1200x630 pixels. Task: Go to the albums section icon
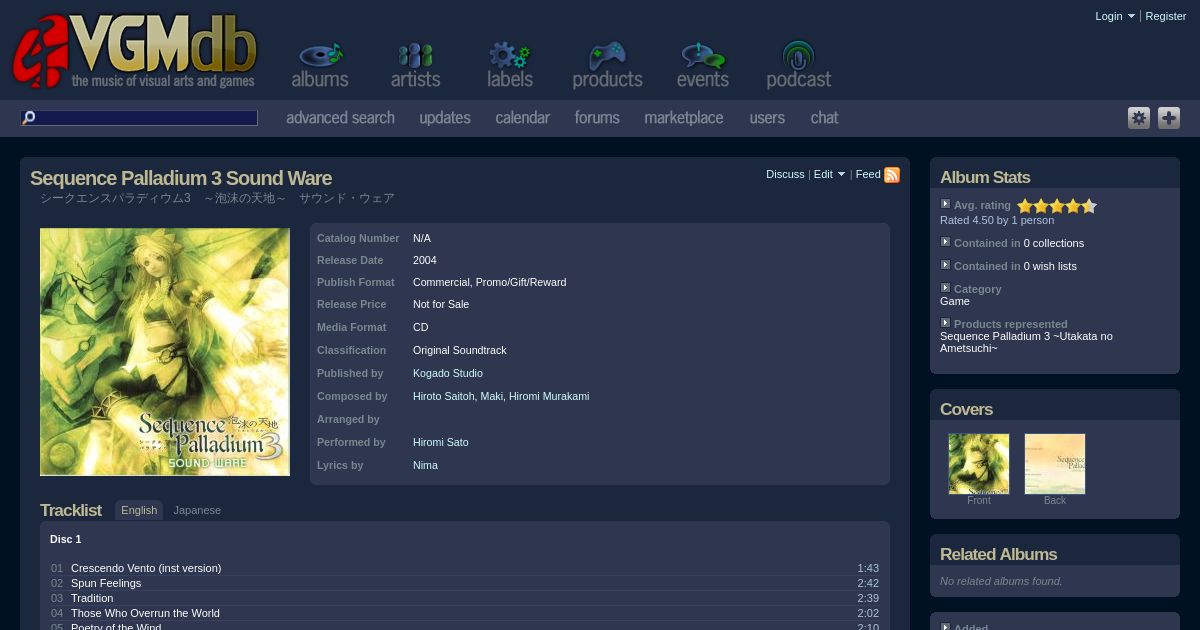pyautogui.click(x=320, y=66)
